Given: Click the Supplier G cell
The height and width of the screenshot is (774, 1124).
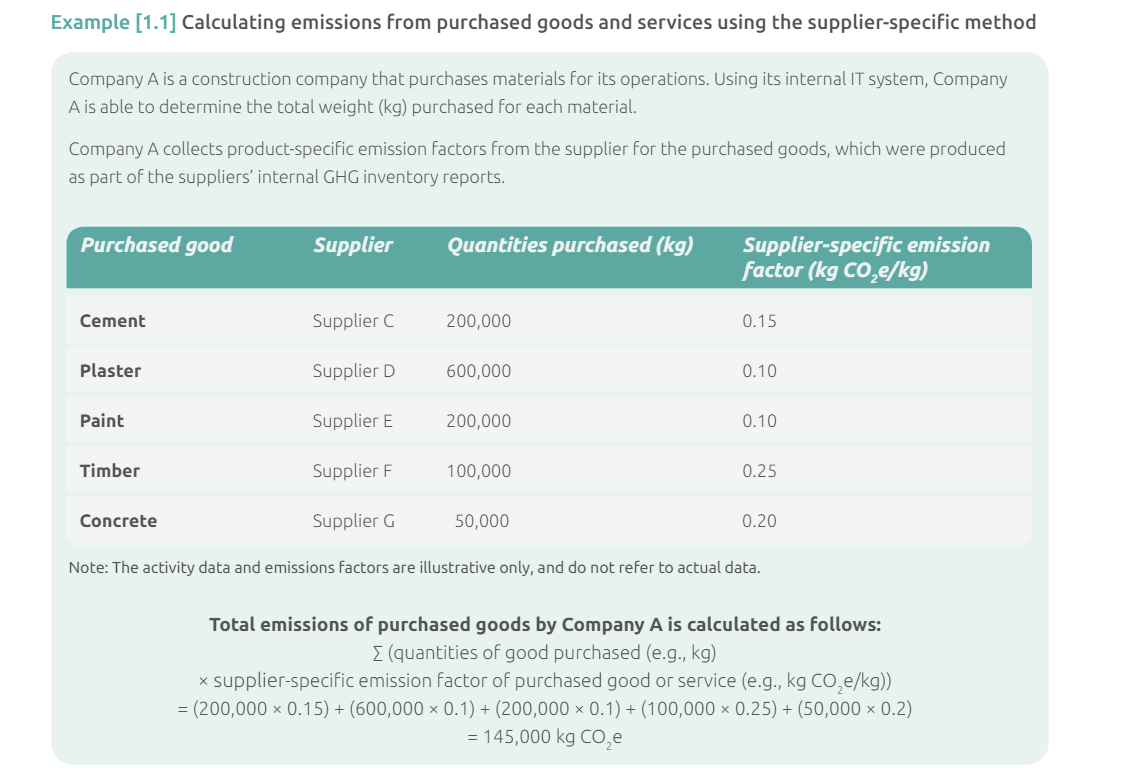Looking at the screenshot, I should pyautogui.click(x=353, y=521).
